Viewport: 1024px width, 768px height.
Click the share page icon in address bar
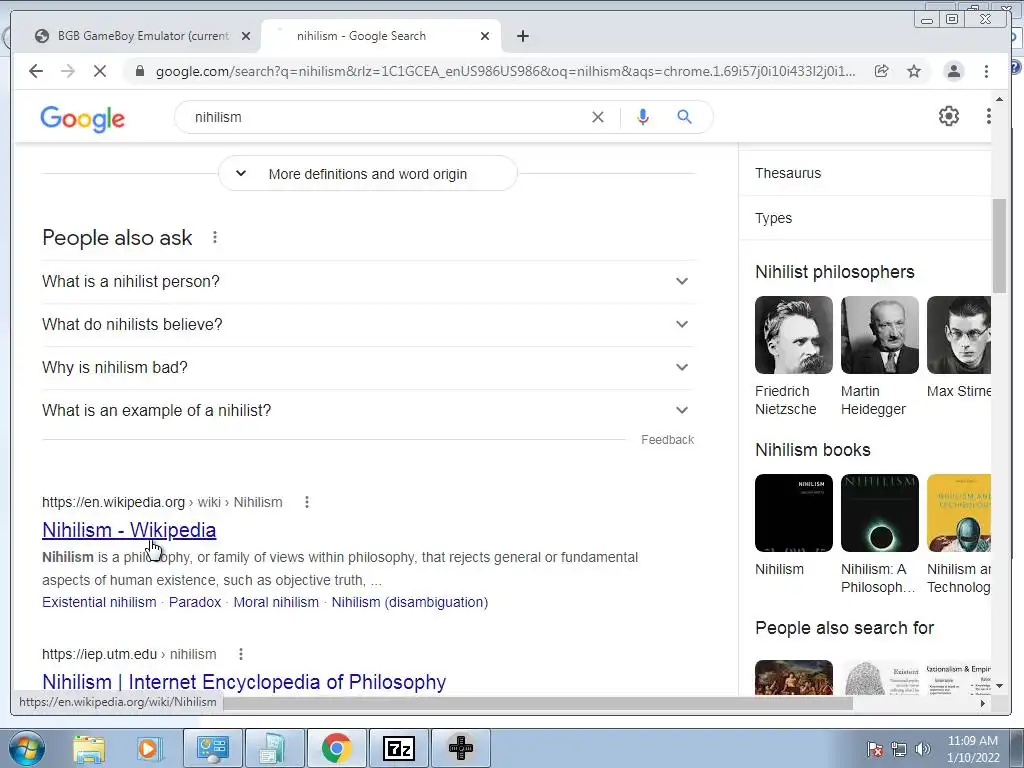pyautogui.click(x=882, y=71)
